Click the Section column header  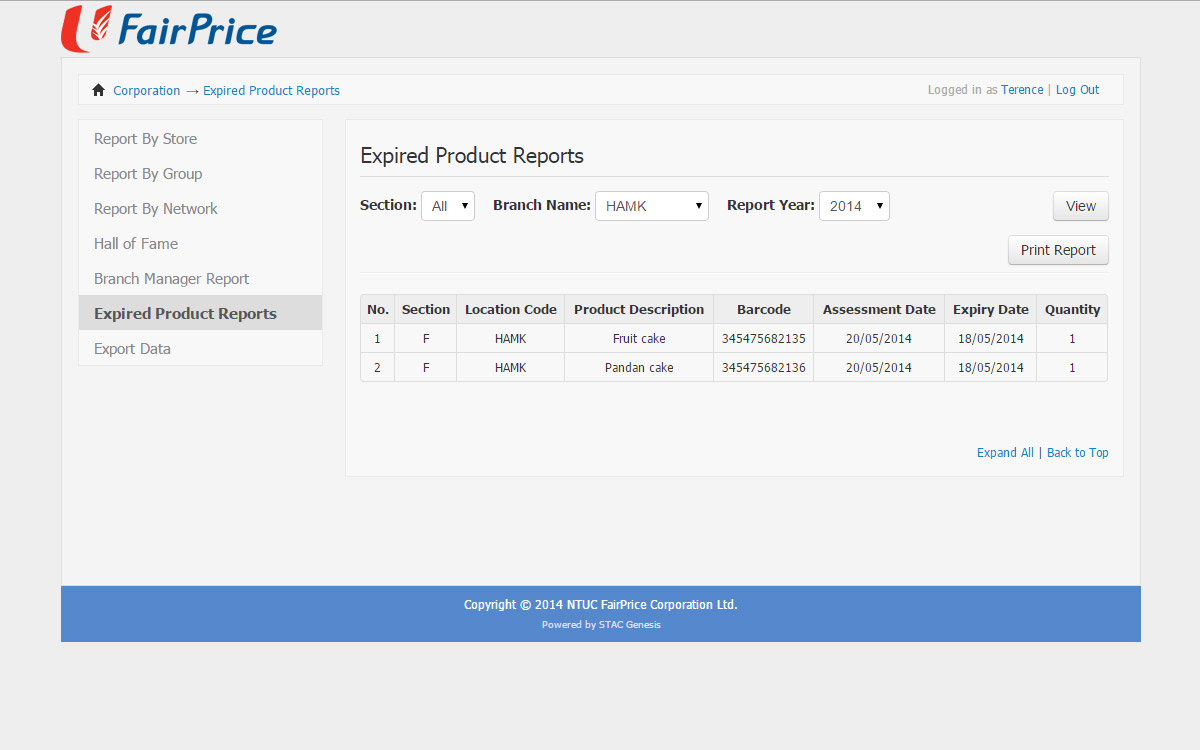point(426,309)
